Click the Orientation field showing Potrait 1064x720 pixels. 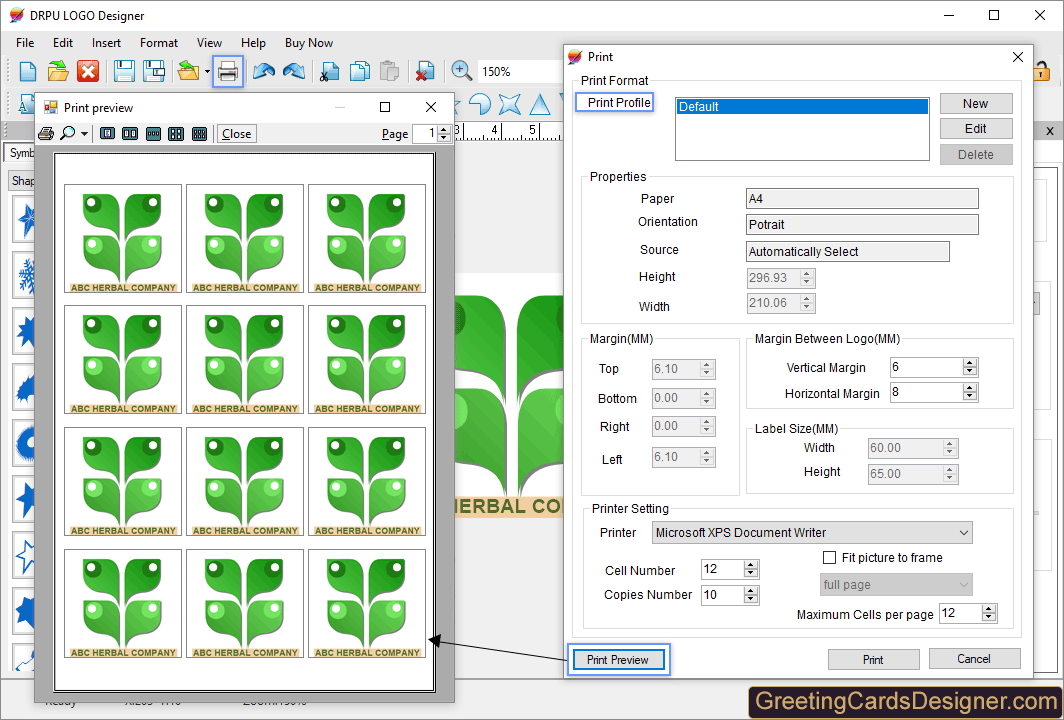(x=862, y=225)
